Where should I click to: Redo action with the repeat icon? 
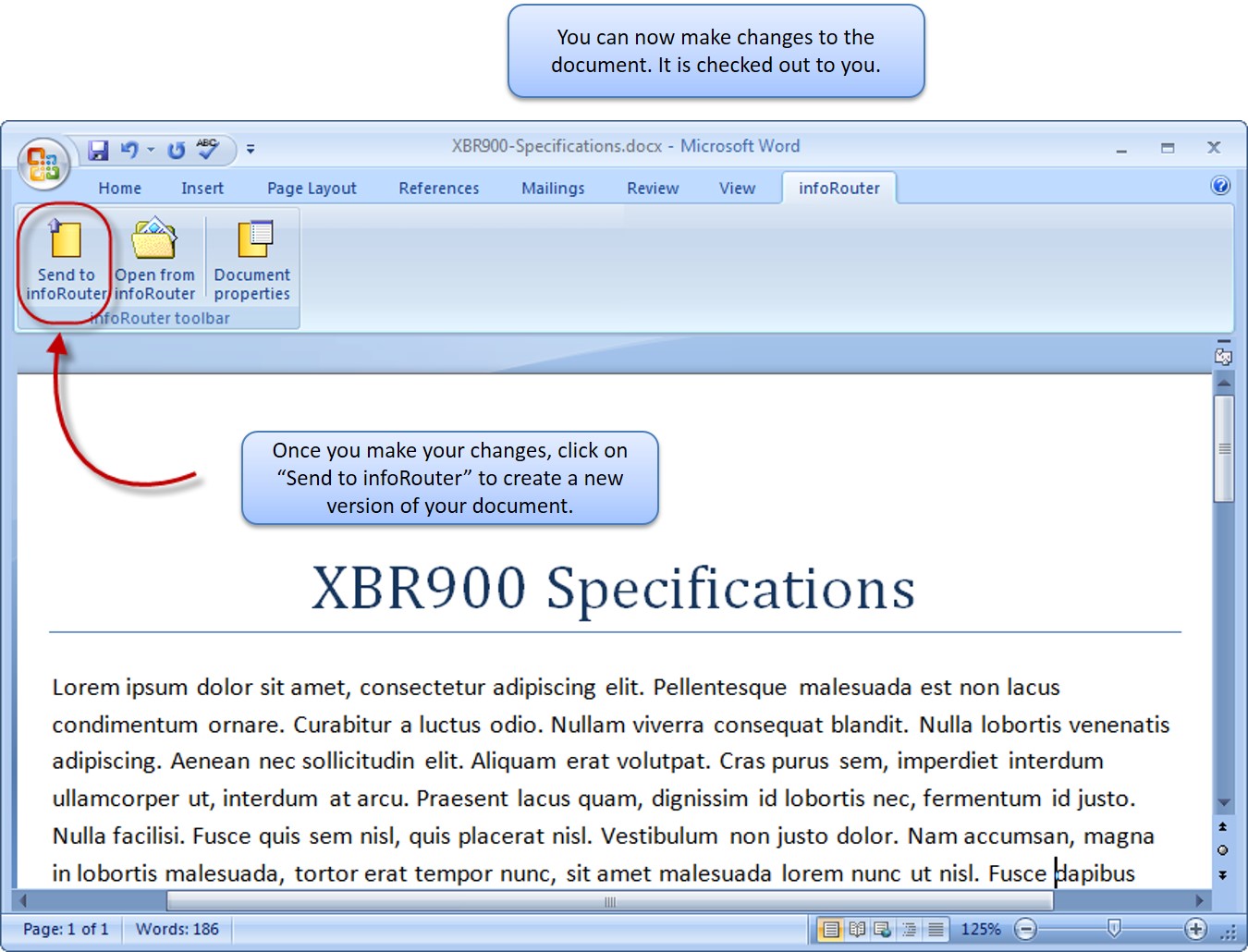(177, 150)
